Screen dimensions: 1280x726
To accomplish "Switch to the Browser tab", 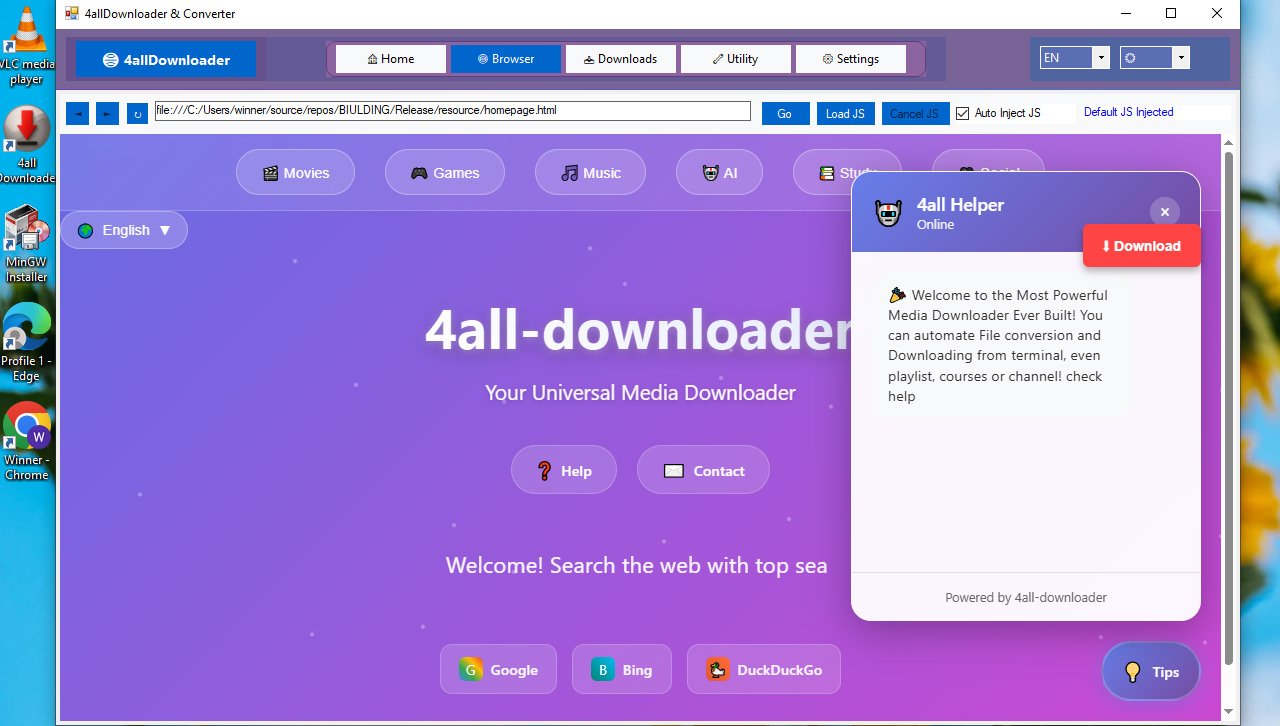I will tap(505, 59).
